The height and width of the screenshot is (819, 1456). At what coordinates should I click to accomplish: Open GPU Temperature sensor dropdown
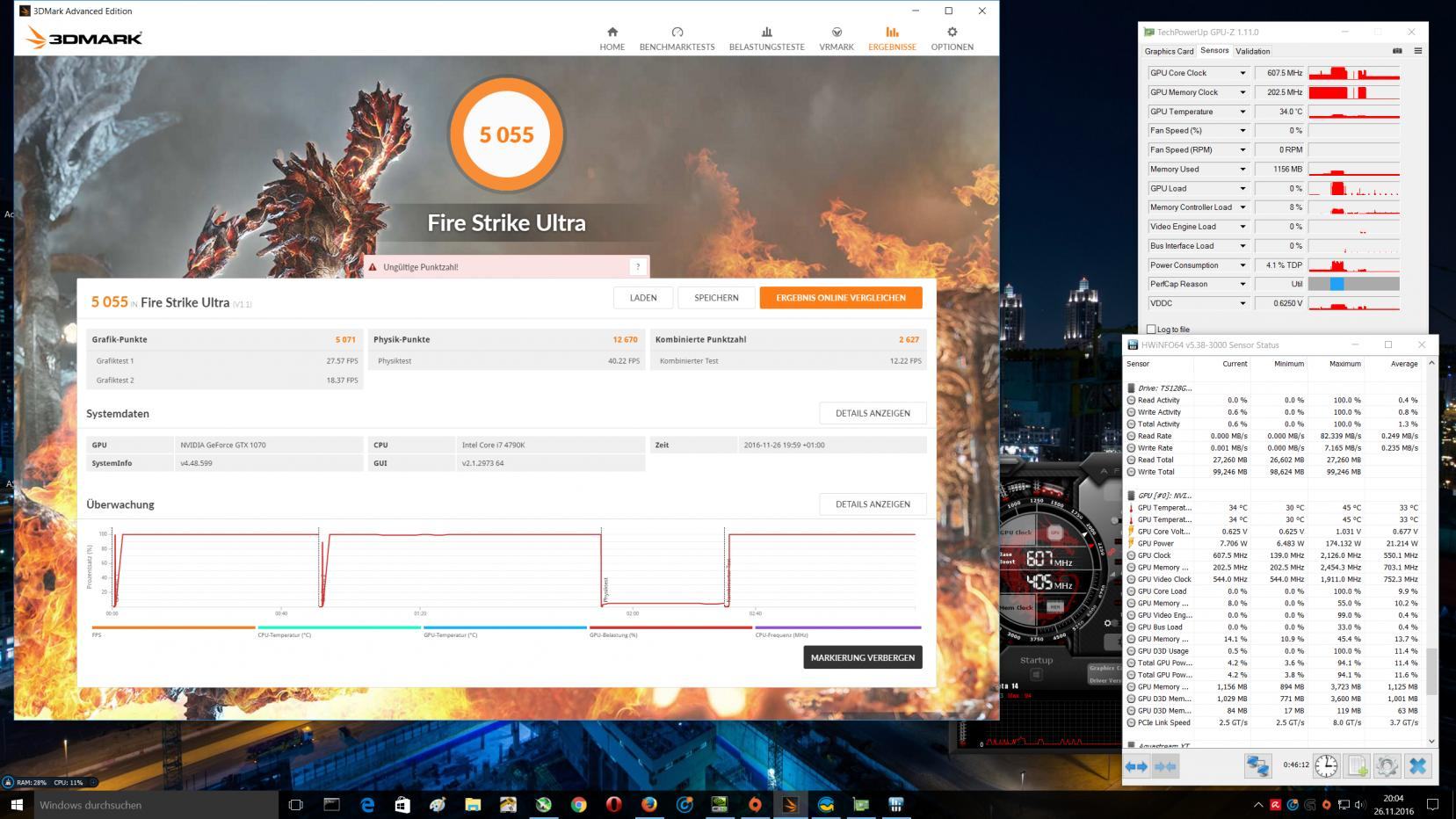tap(1242, 112)
